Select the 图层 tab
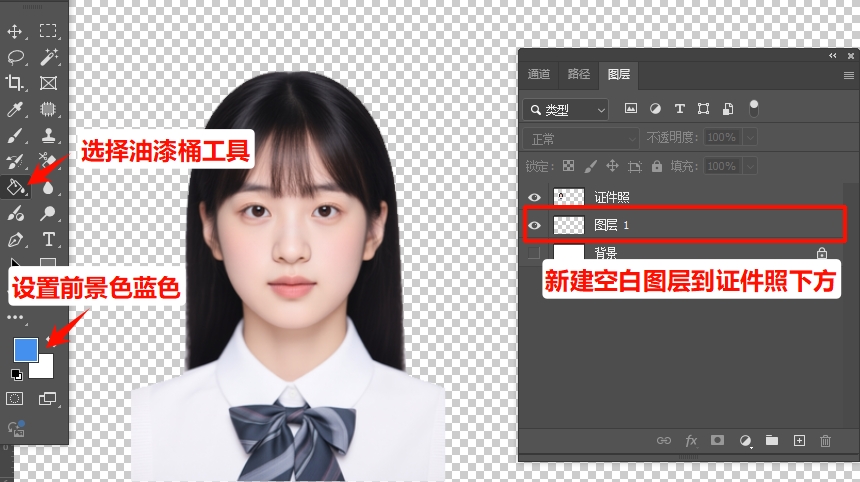 click(619, 74)
